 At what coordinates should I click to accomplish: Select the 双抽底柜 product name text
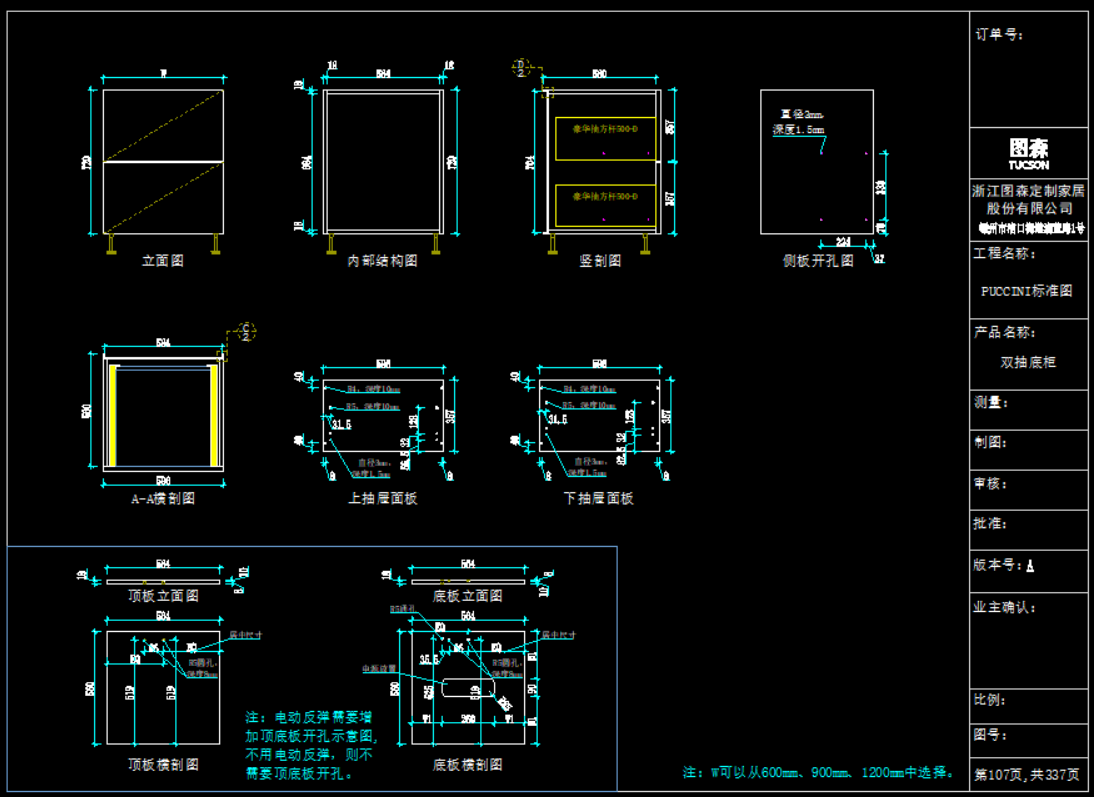pyautogui.click(x=1028, y=362)
